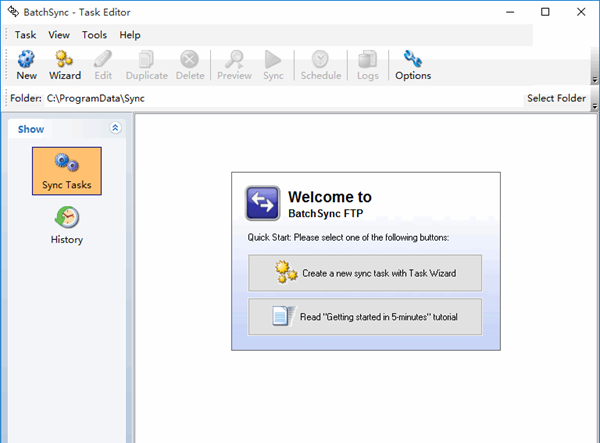Image resolution: width=600 pixels, height=443 pixels.
Task: Click the folder path C:\ProgramData\Sync
Action: (96, 98)
